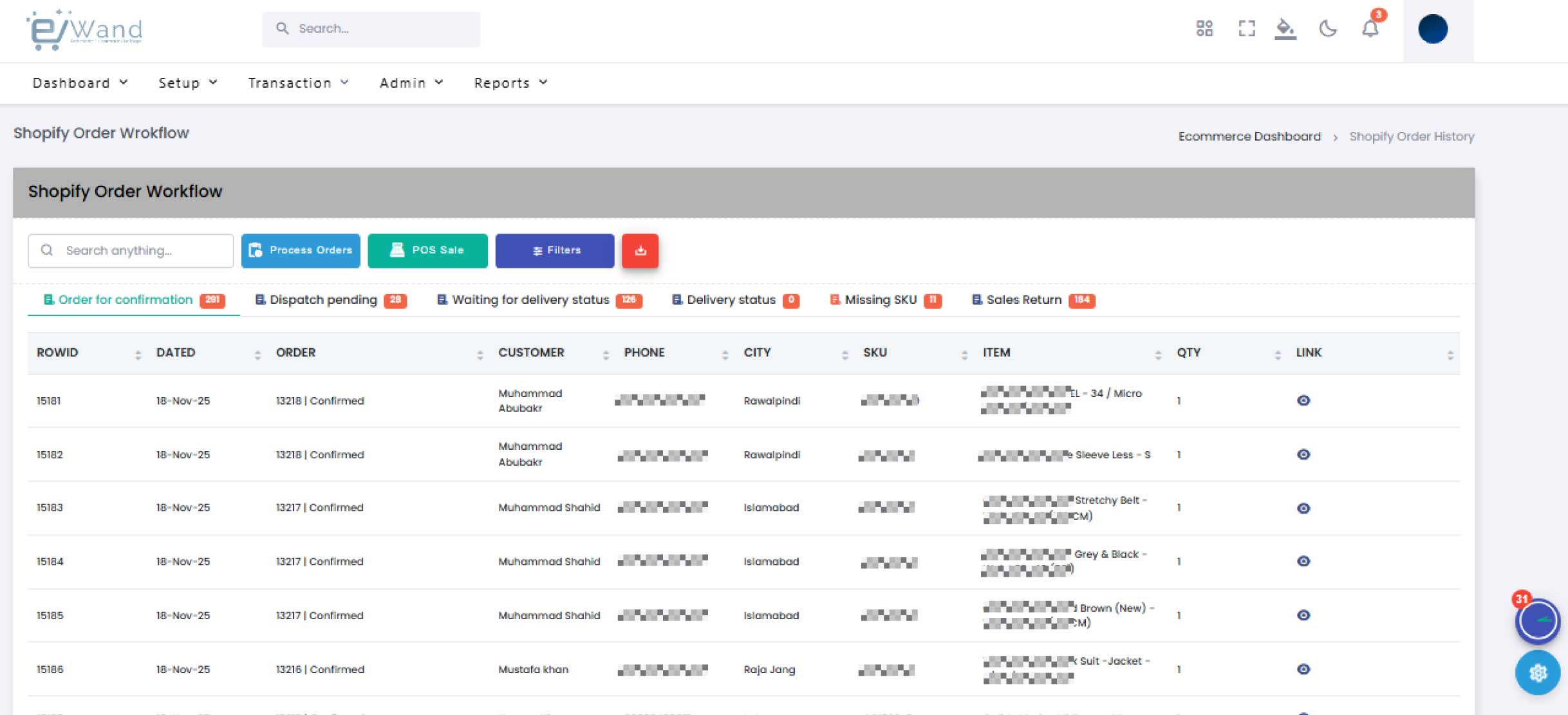Open the apps grid icon in top bar
The width and height of the screenshot is (1568, 715).
[1205, 28]
